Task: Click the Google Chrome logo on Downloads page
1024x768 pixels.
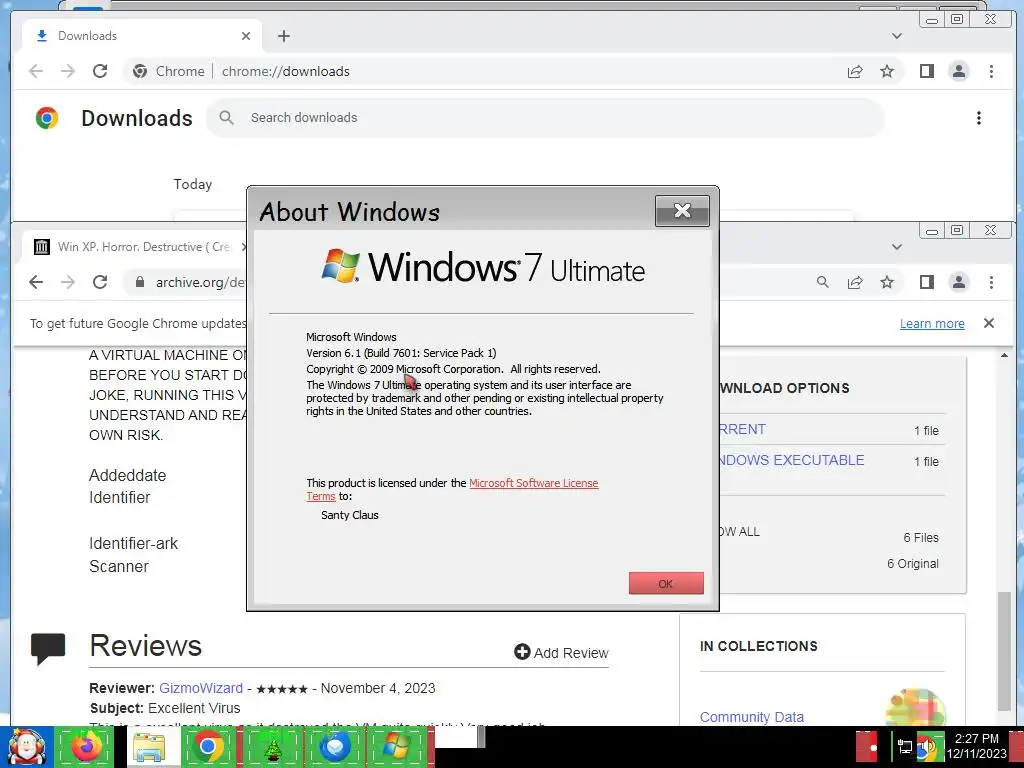Action: tap(47, 118)
